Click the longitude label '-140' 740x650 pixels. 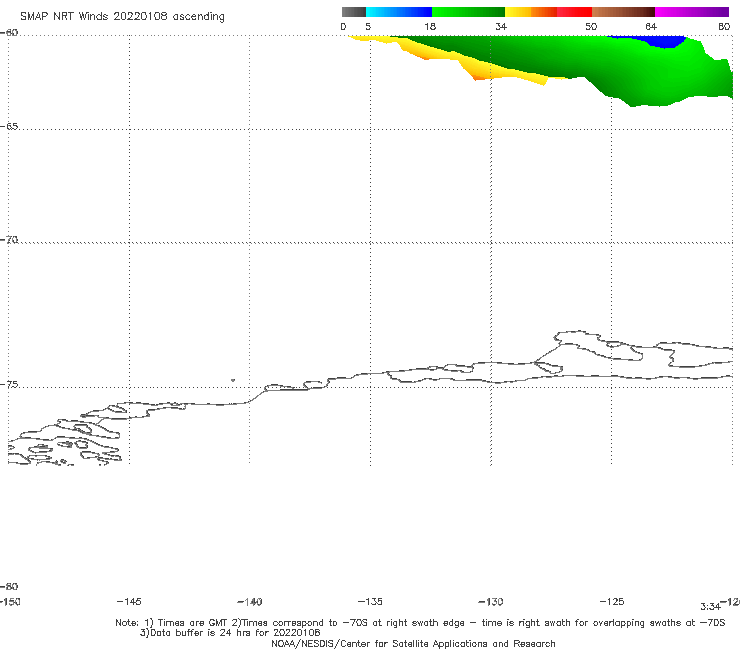coord(250,602)
